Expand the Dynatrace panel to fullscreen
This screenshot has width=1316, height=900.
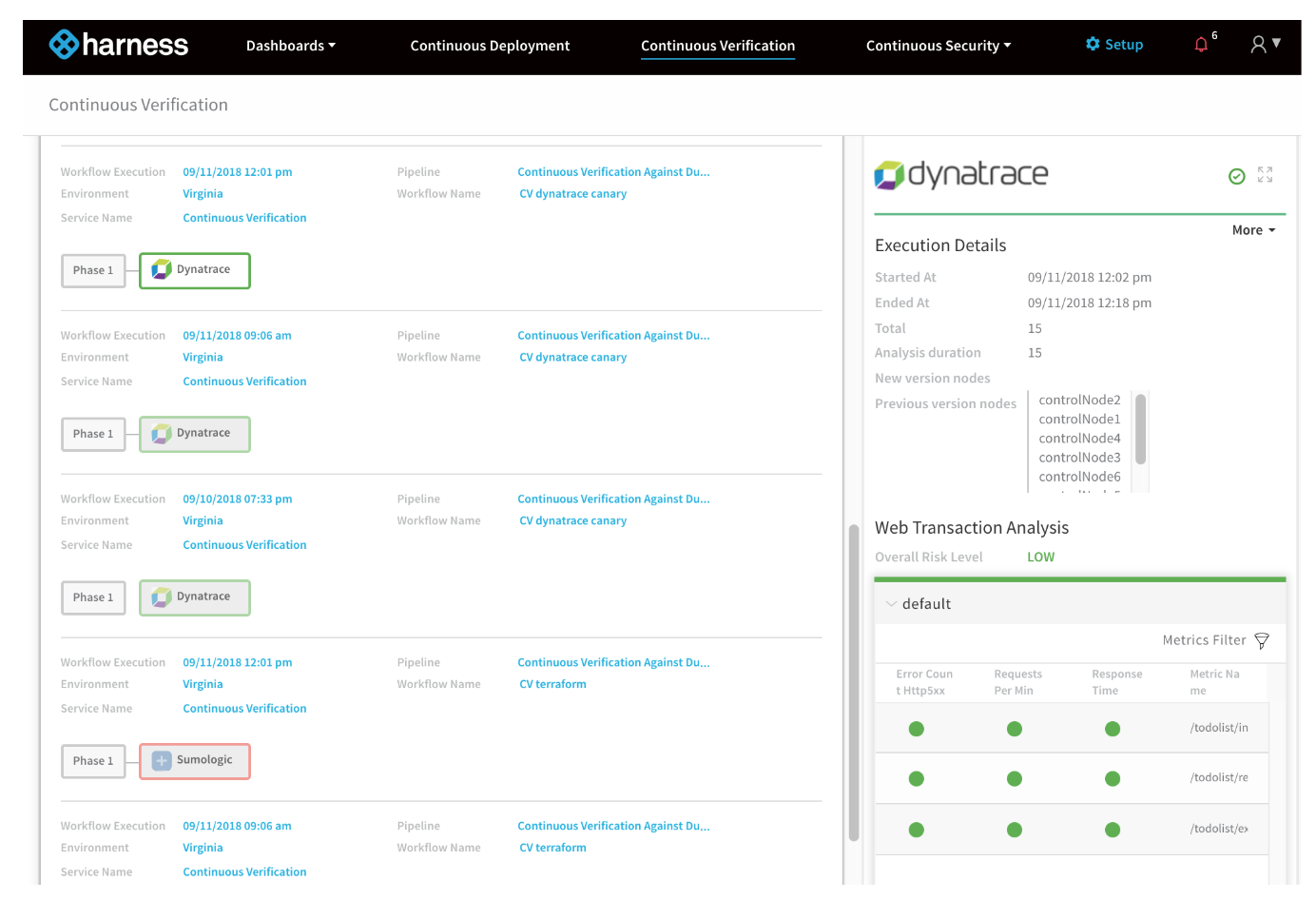point(1265,175)
